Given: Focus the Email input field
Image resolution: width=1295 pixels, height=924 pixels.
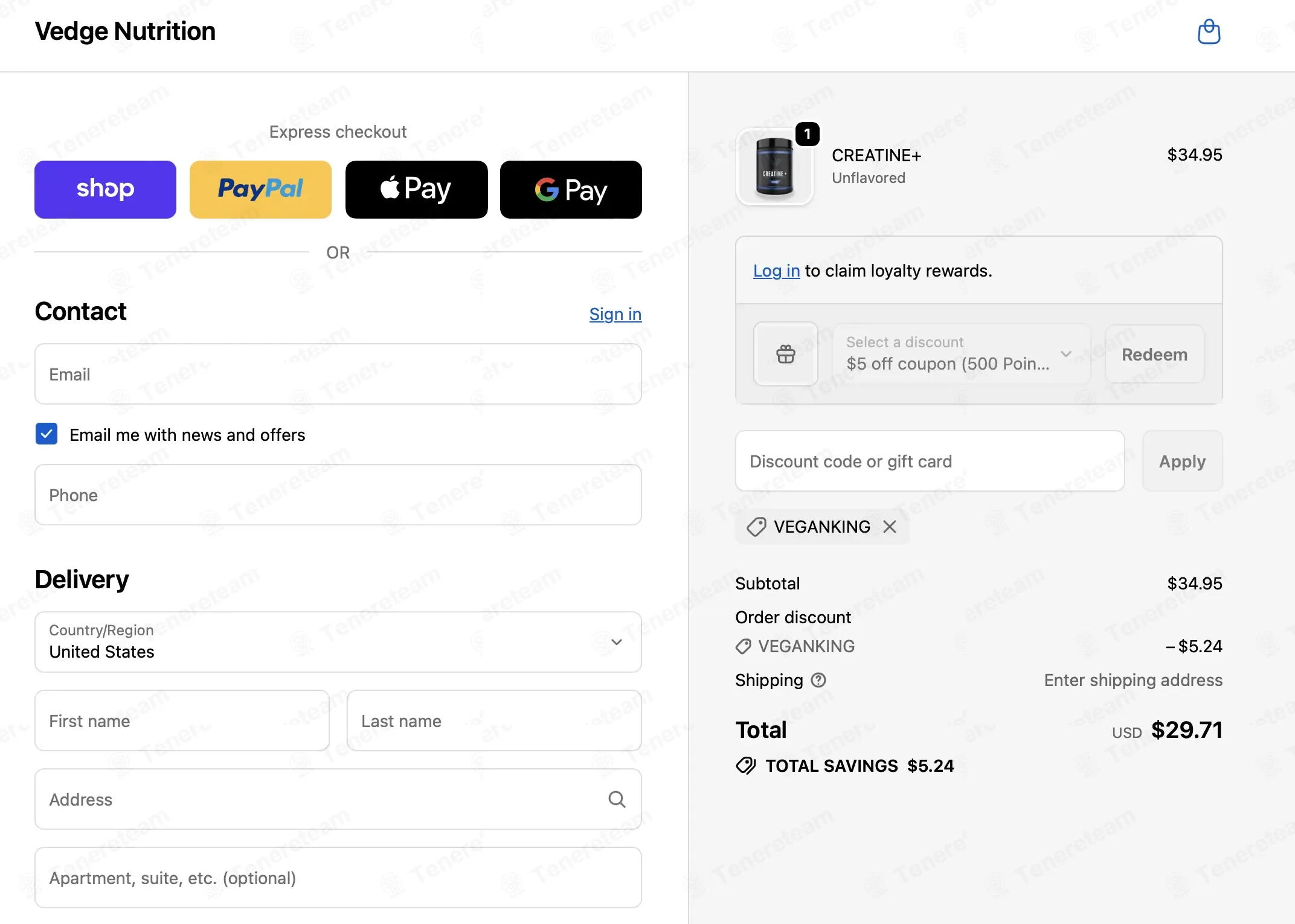Looking at the screenshot, I should (338, 374).
